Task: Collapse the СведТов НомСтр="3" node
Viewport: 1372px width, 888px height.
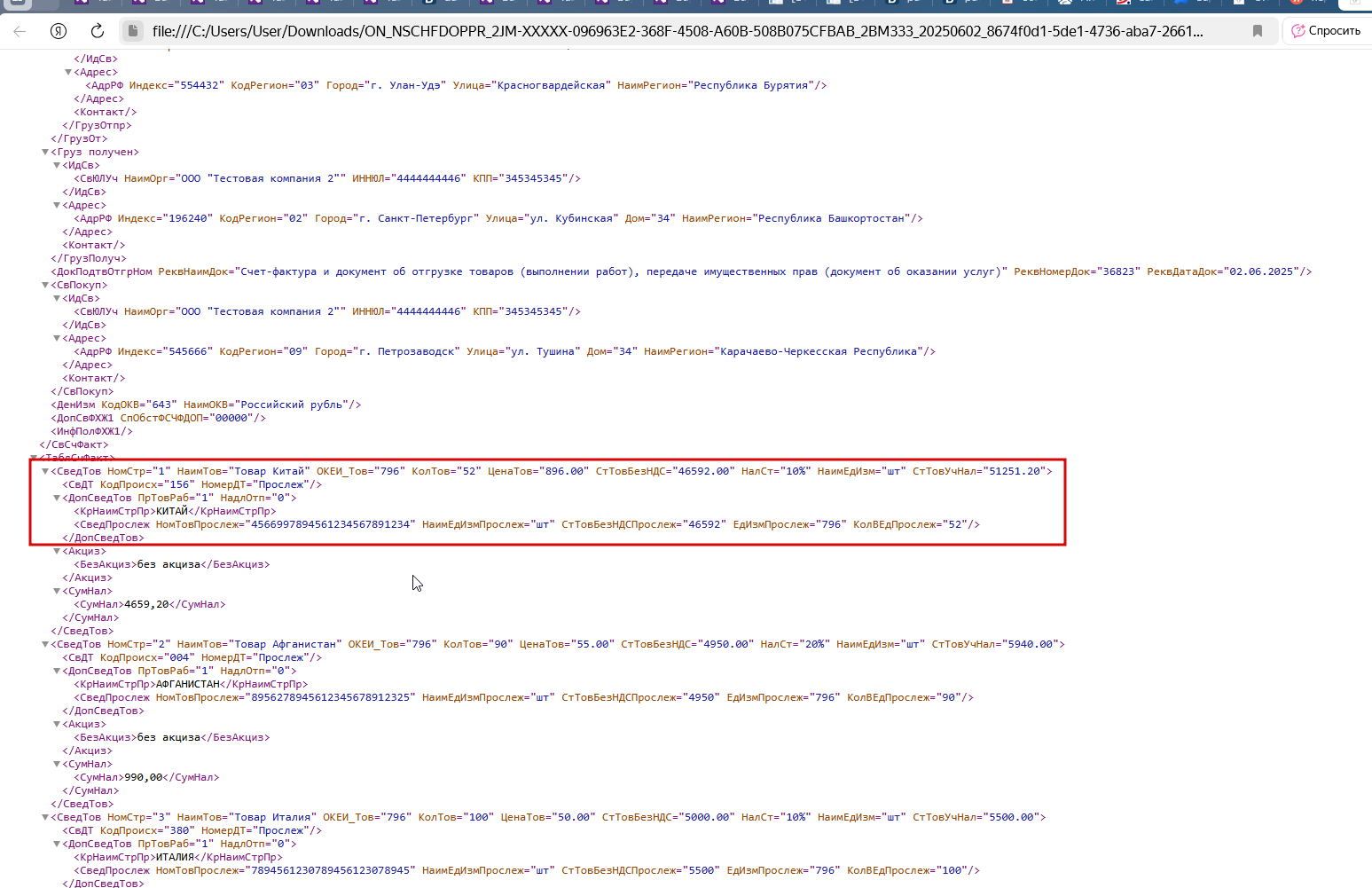Action: (x=45, y=818)
